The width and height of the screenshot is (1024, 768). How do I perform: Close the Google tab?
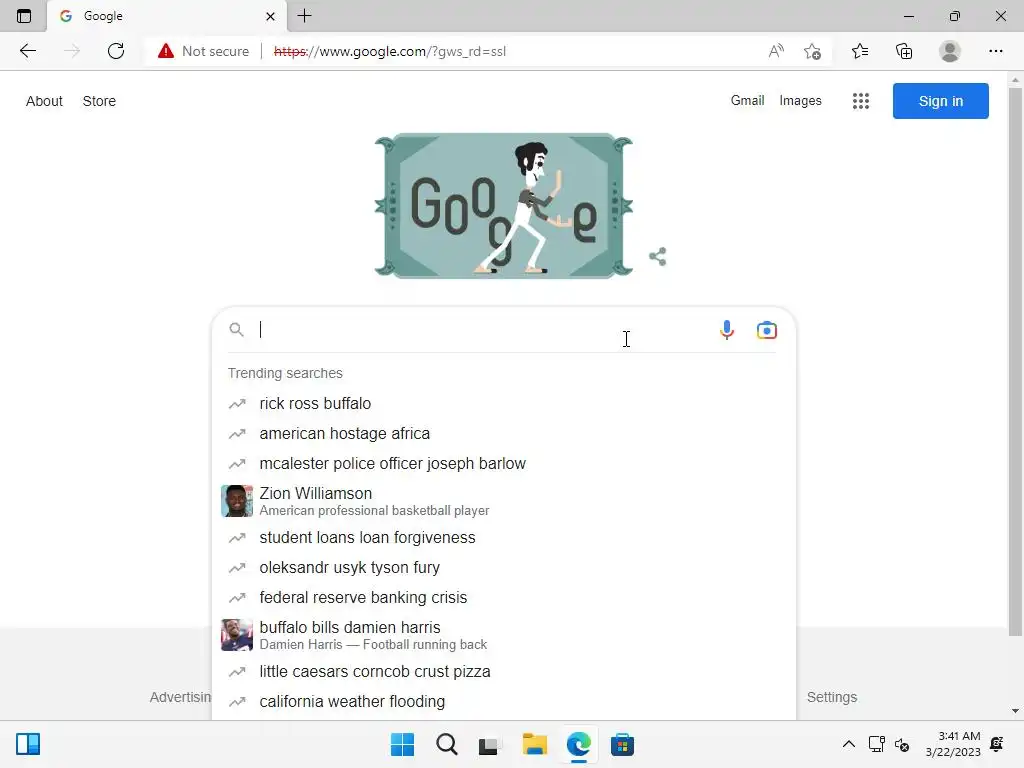(270, 16)
